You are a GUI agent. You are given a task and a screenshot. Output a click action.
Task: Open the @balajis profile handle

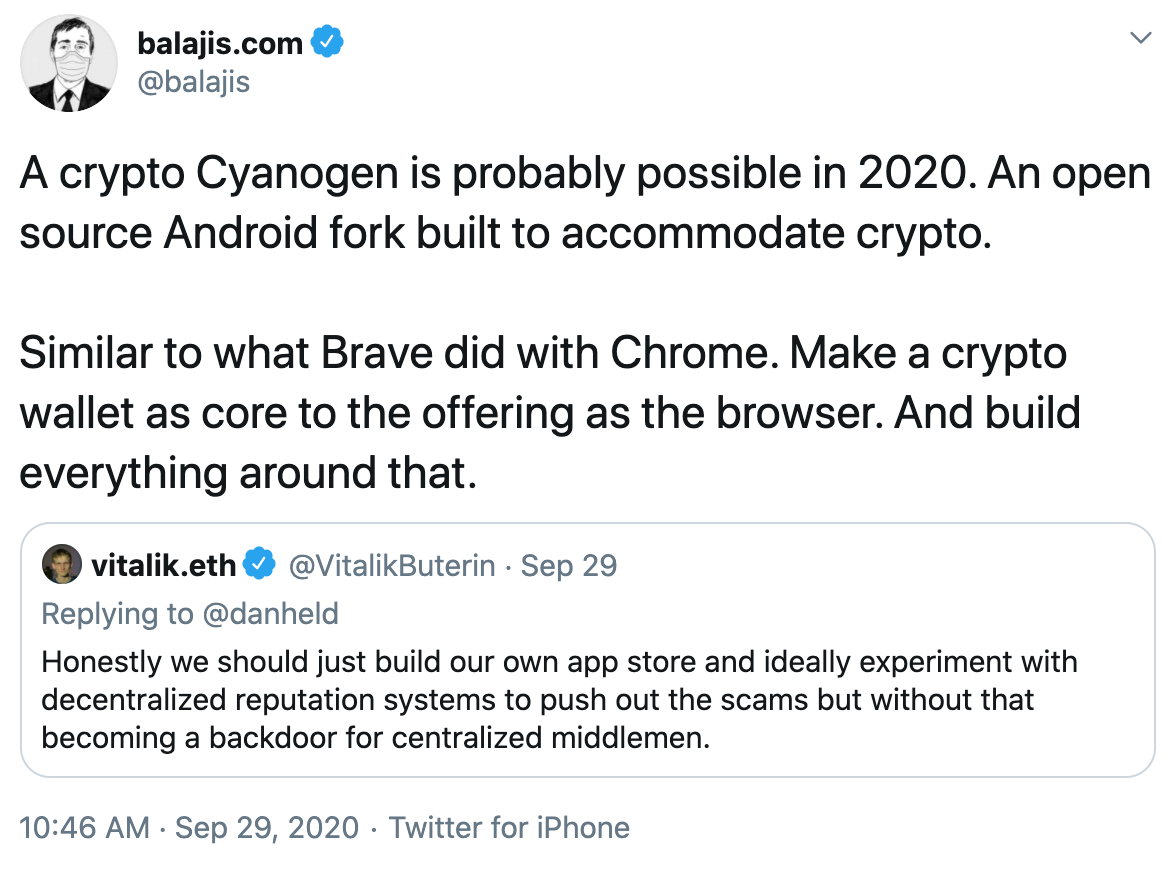(194, 81)
